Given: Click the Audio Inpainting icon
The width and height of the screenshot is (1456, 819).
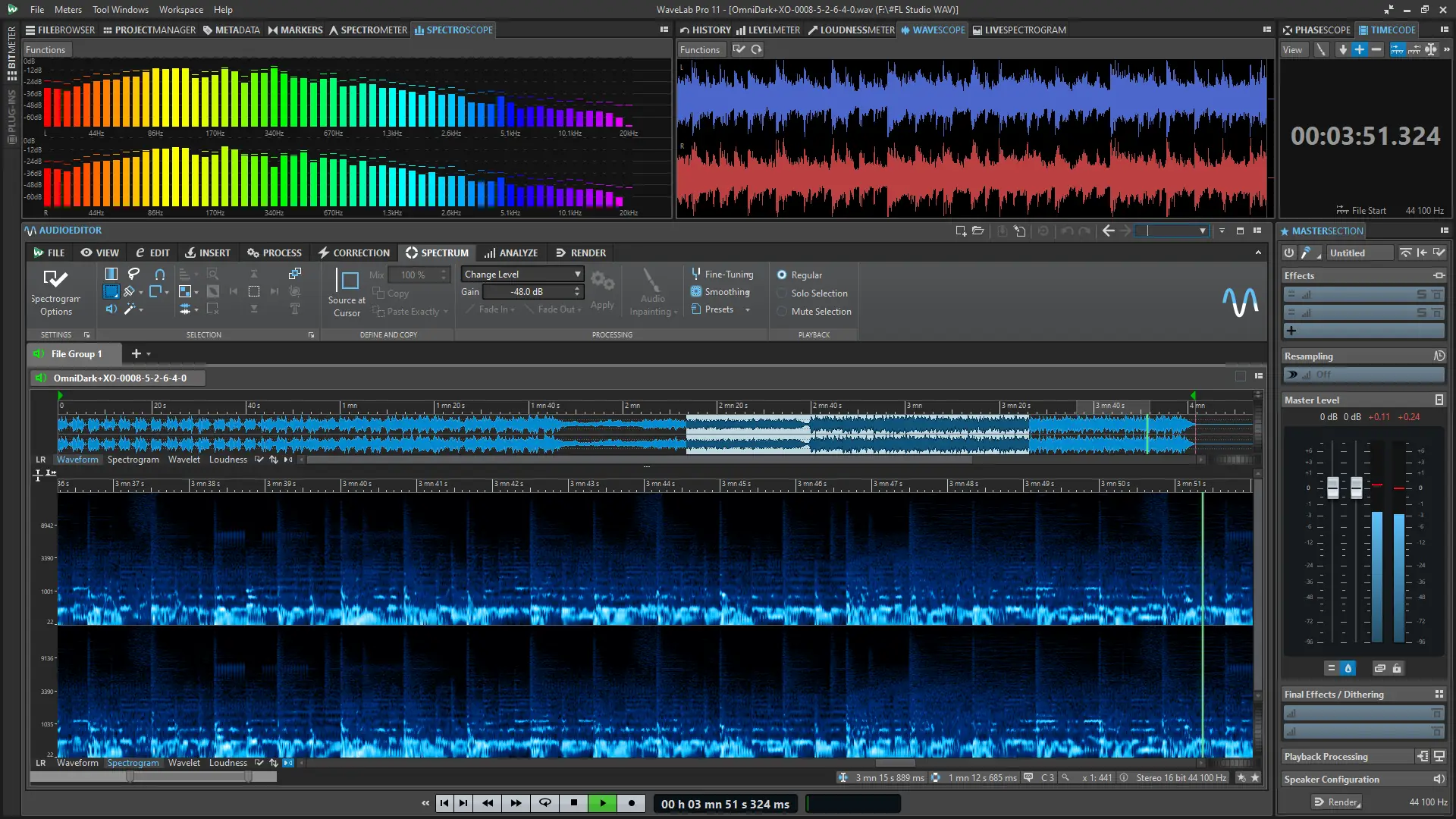Looking at the screenshot, I should pyautogui.click(x=651, y=281).
